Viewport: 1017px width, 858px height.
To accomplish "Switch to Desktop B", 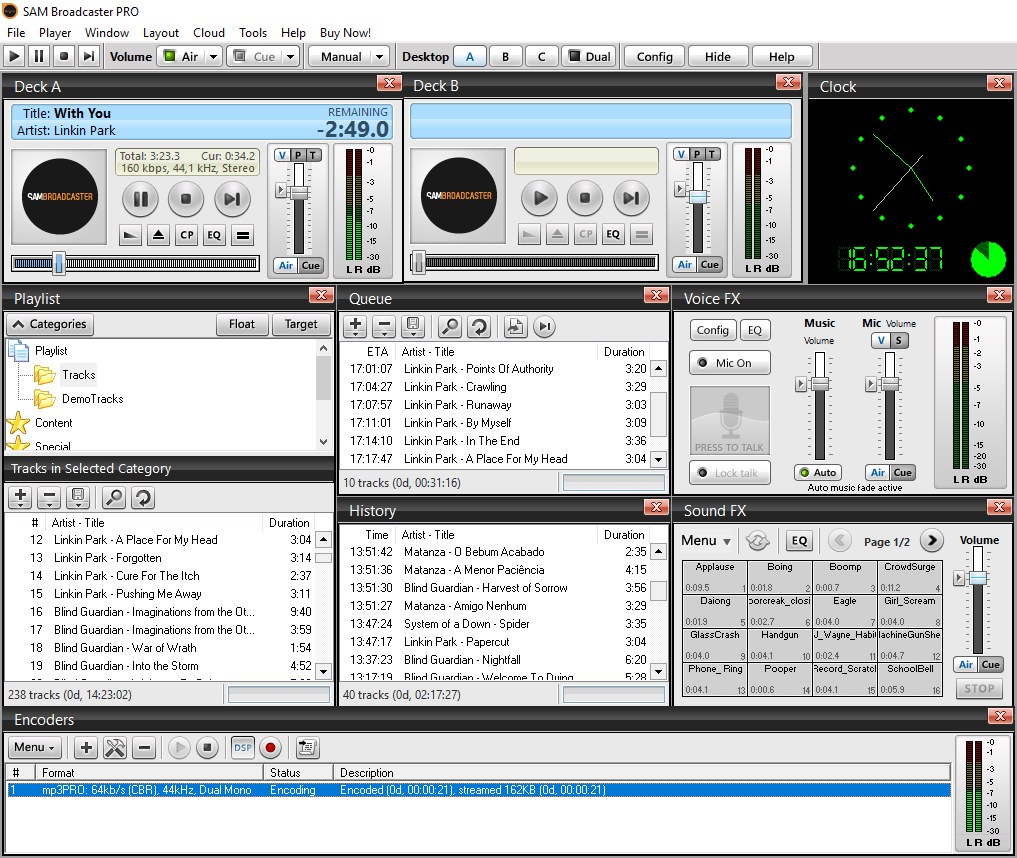I will point(505,56).
